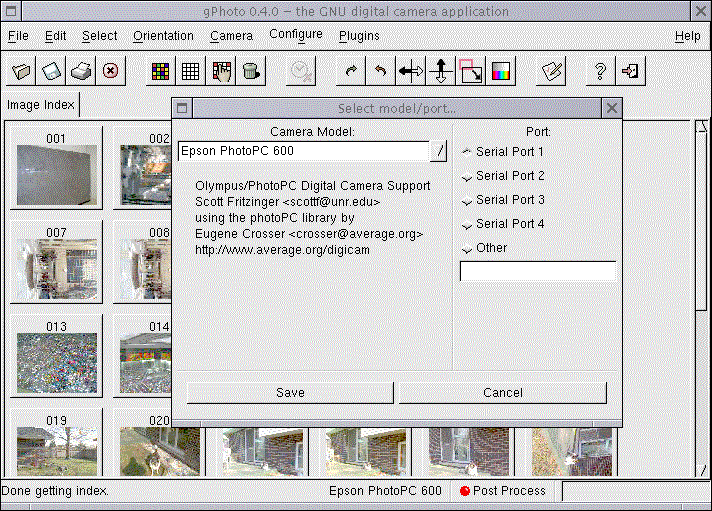This screenshot has width=712, height=511.
Task: Select thumbnail 002
Action: [x=143, y=168]
